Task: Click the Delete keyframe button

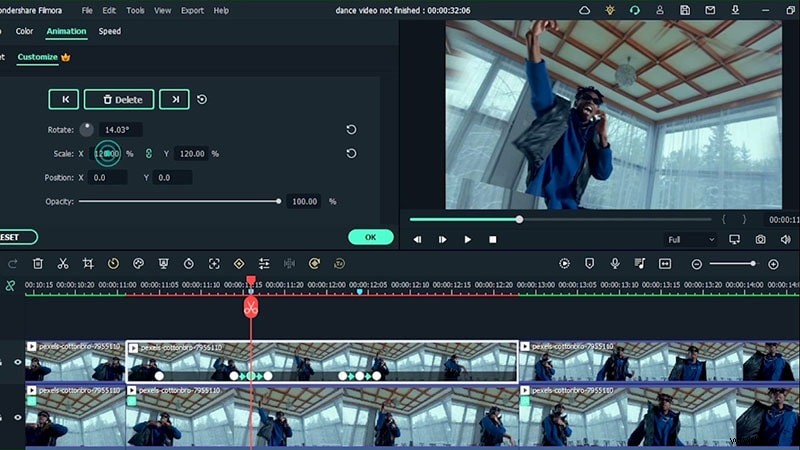Action: (119, 99)
